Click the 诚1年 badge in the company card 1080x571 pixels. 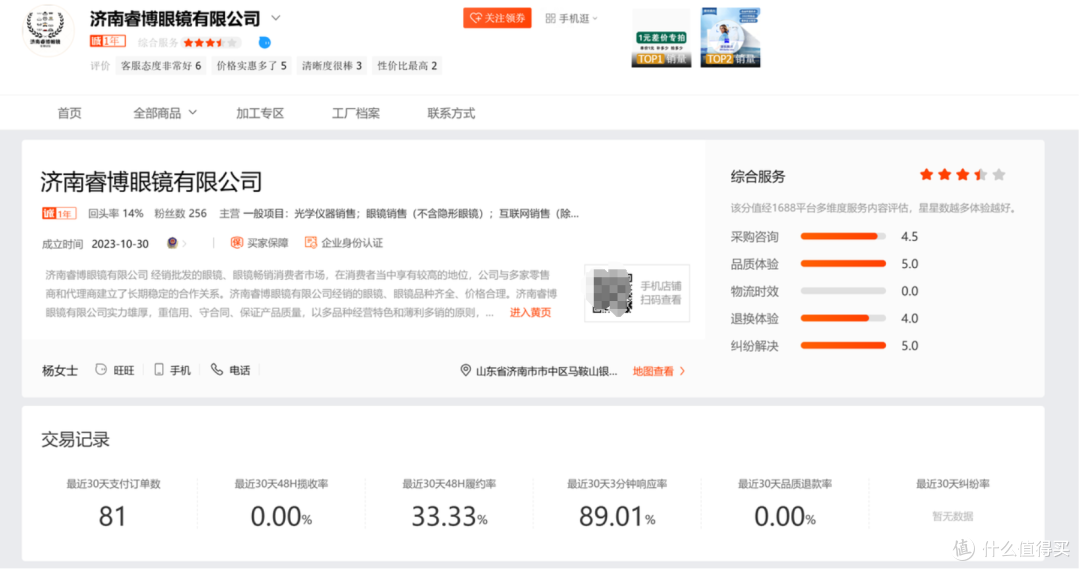59,214
